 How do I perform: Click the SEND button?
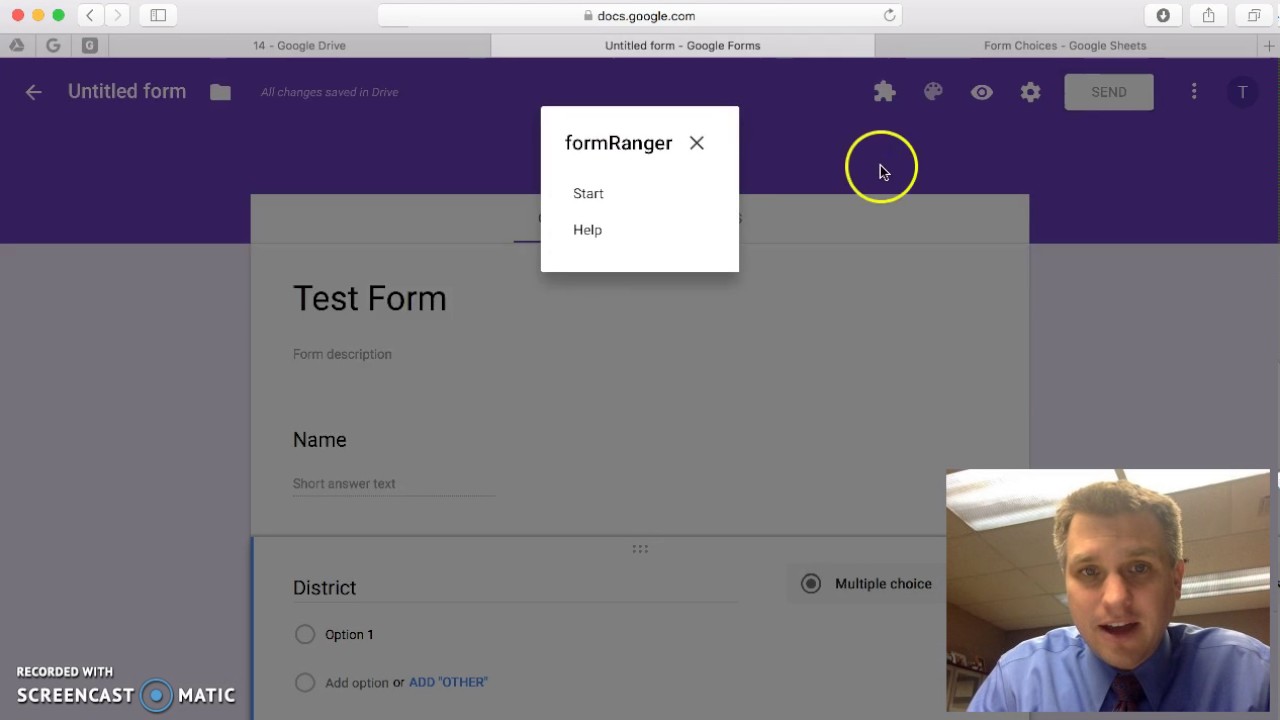point(1109,92)
